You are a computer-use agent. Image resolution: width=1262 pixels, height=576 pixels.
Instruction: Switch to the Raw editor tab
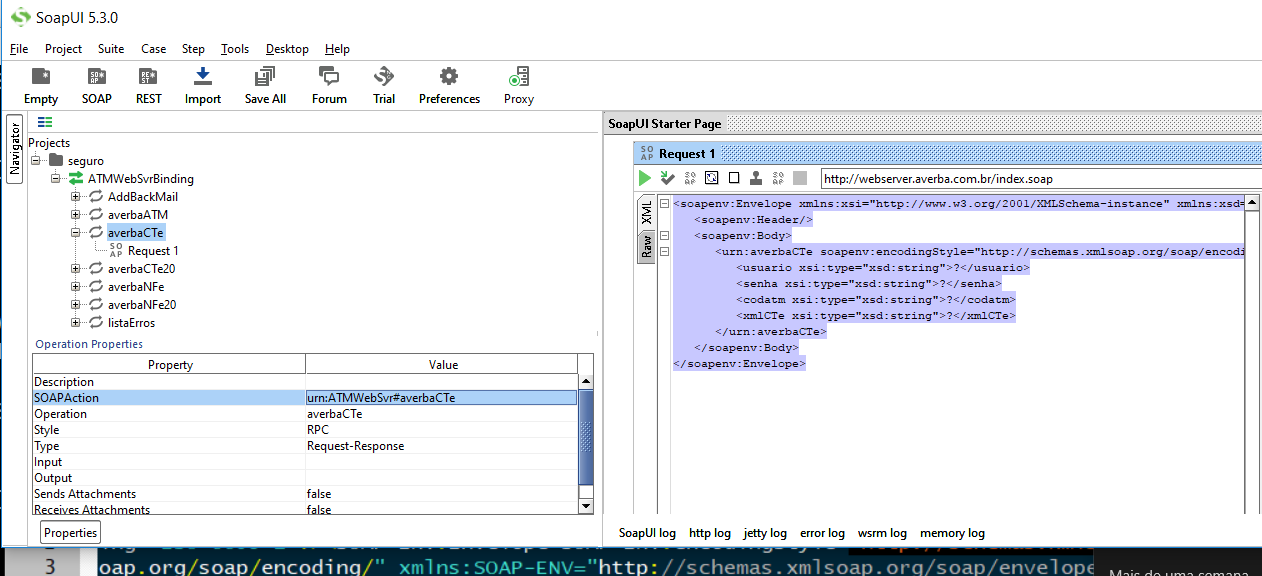pos(646,244)
